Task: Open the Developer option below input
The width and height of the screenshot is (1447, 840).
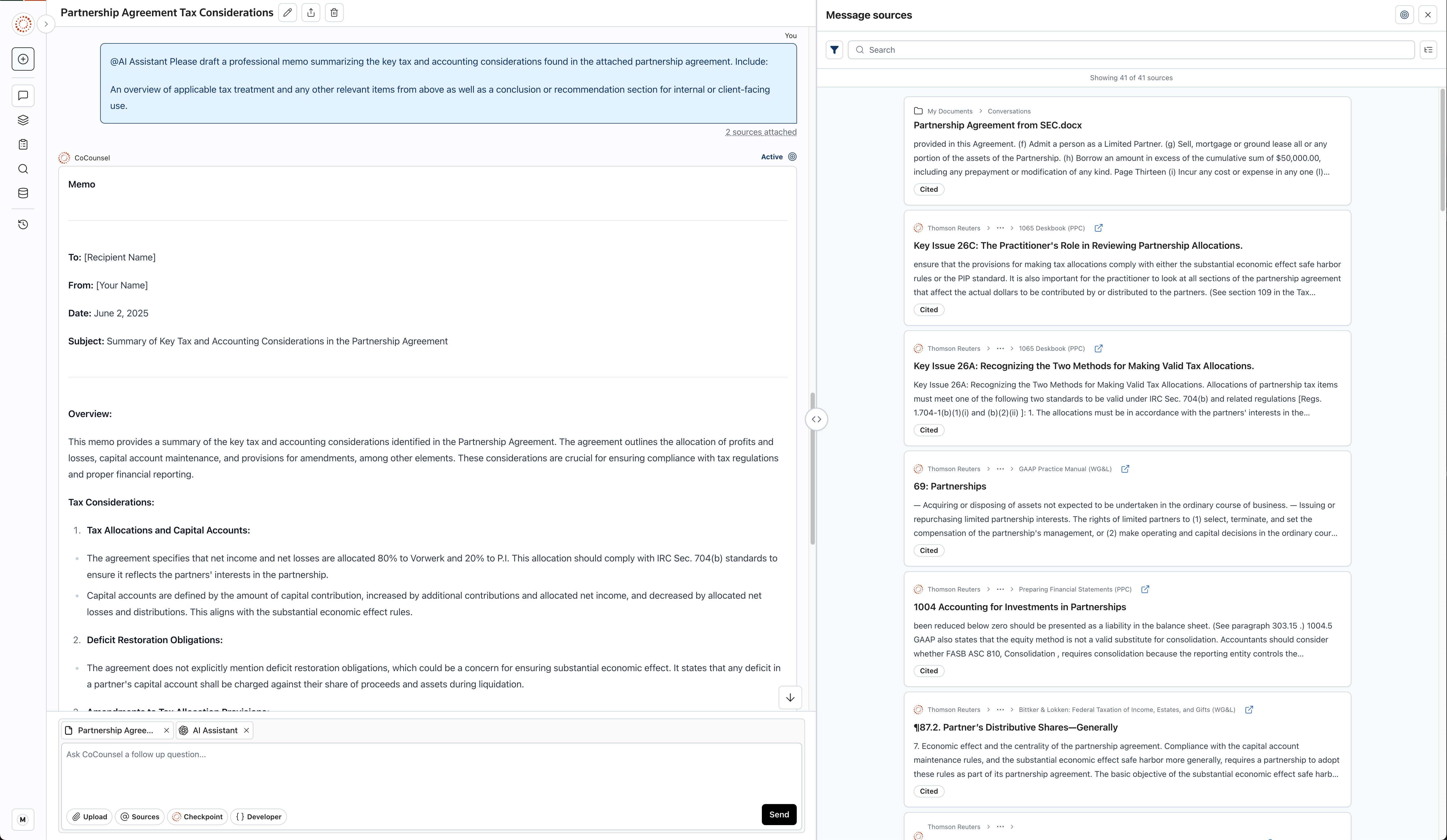Action: click(258, 817)
